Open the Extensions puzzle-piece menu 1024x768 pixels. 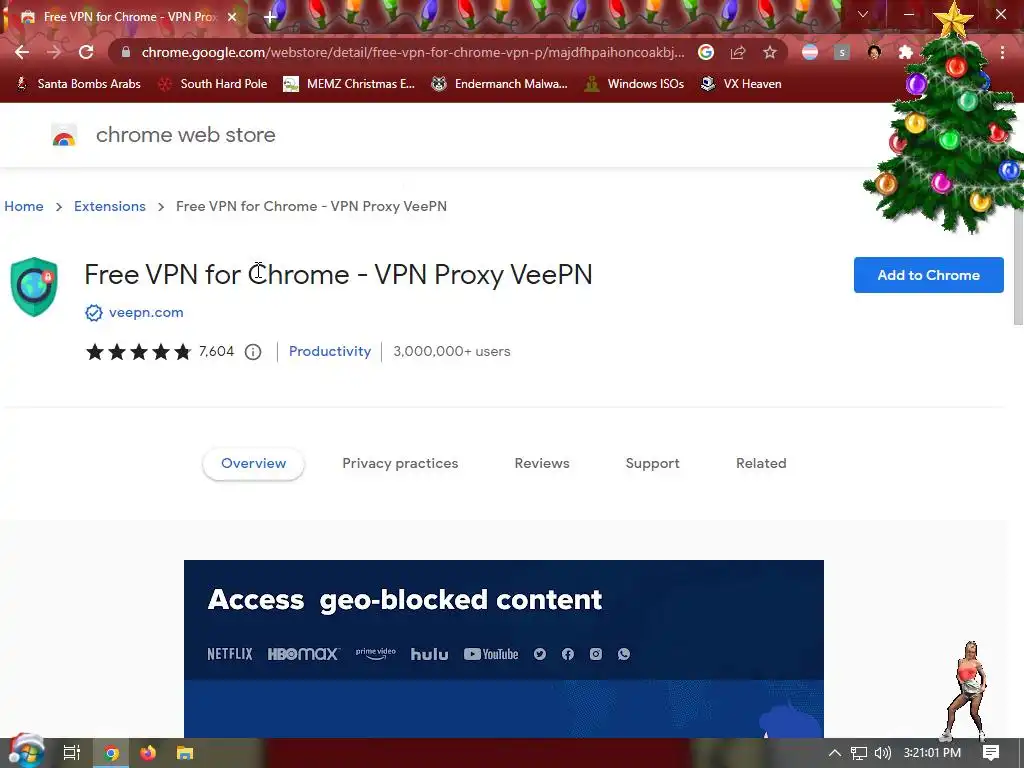[x=906, y=52]
